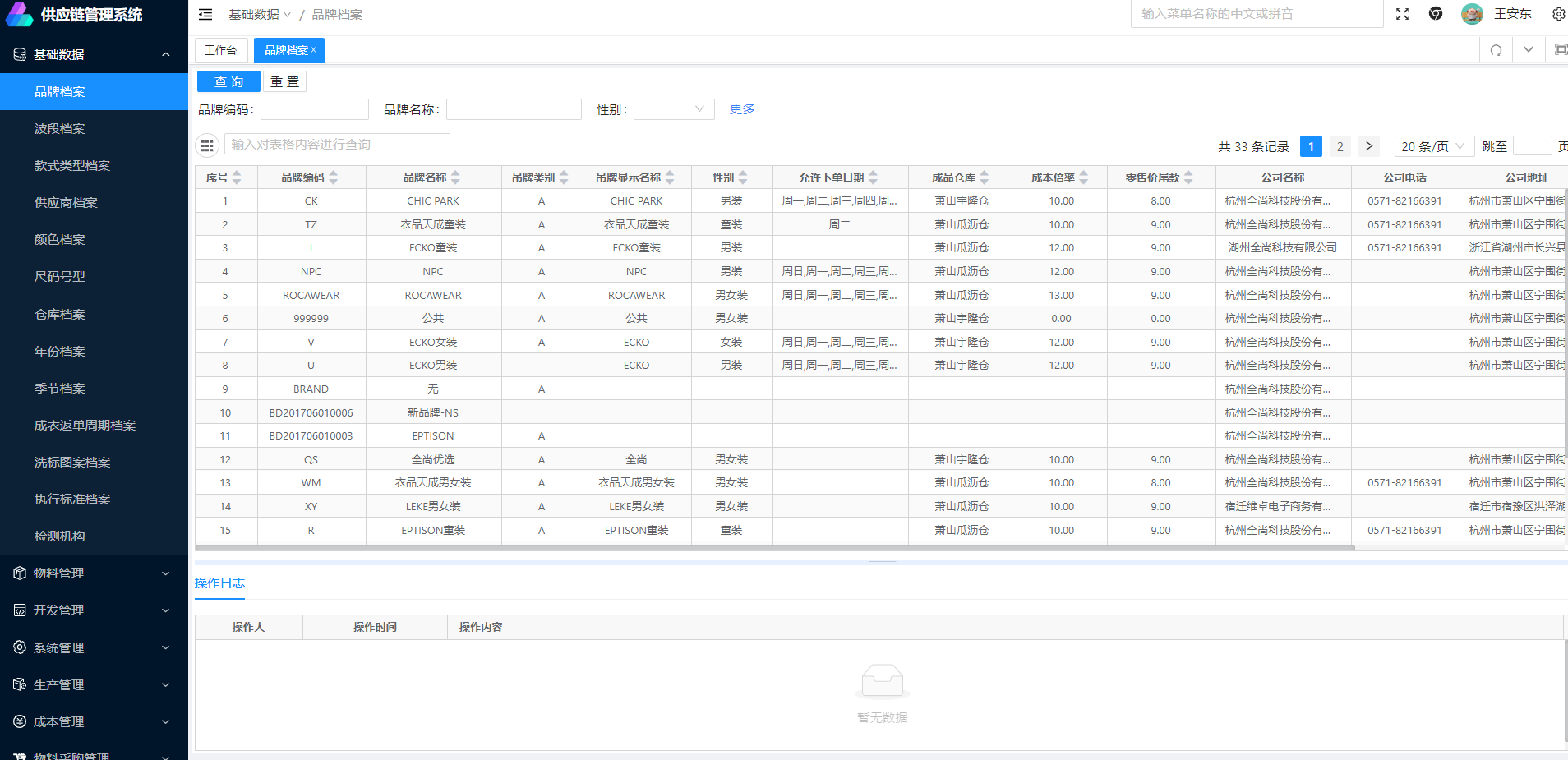
Task: Expand the 物料管理 sidebar menu
Action: coord(94,573)
